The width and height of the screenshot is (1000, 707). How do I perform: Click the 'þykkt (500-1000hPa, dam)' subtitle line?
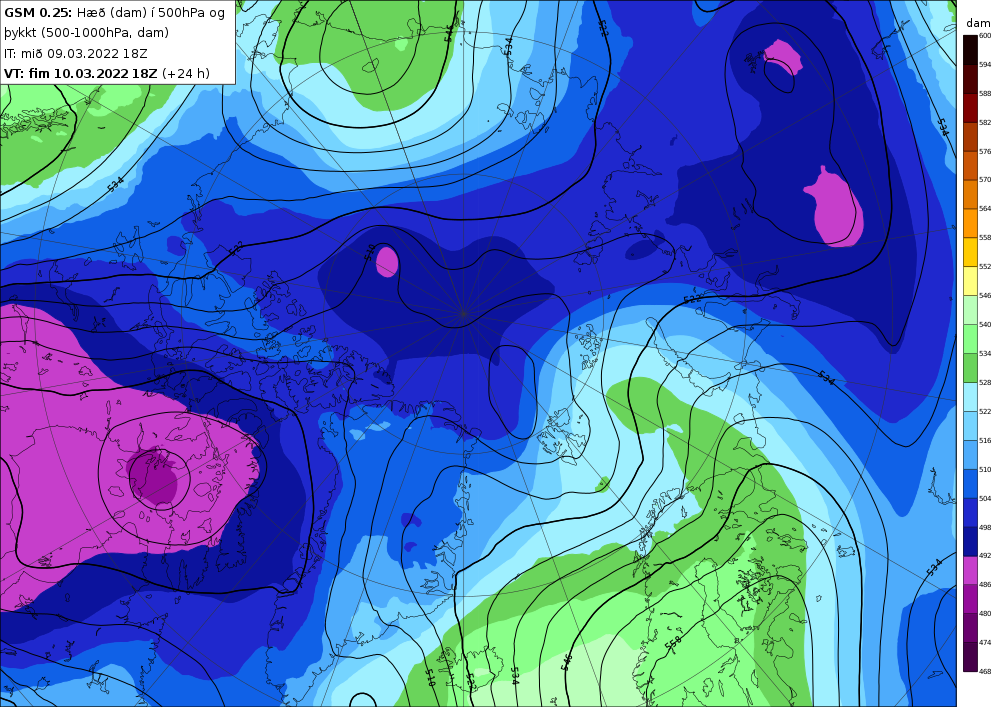click(87, 33)
